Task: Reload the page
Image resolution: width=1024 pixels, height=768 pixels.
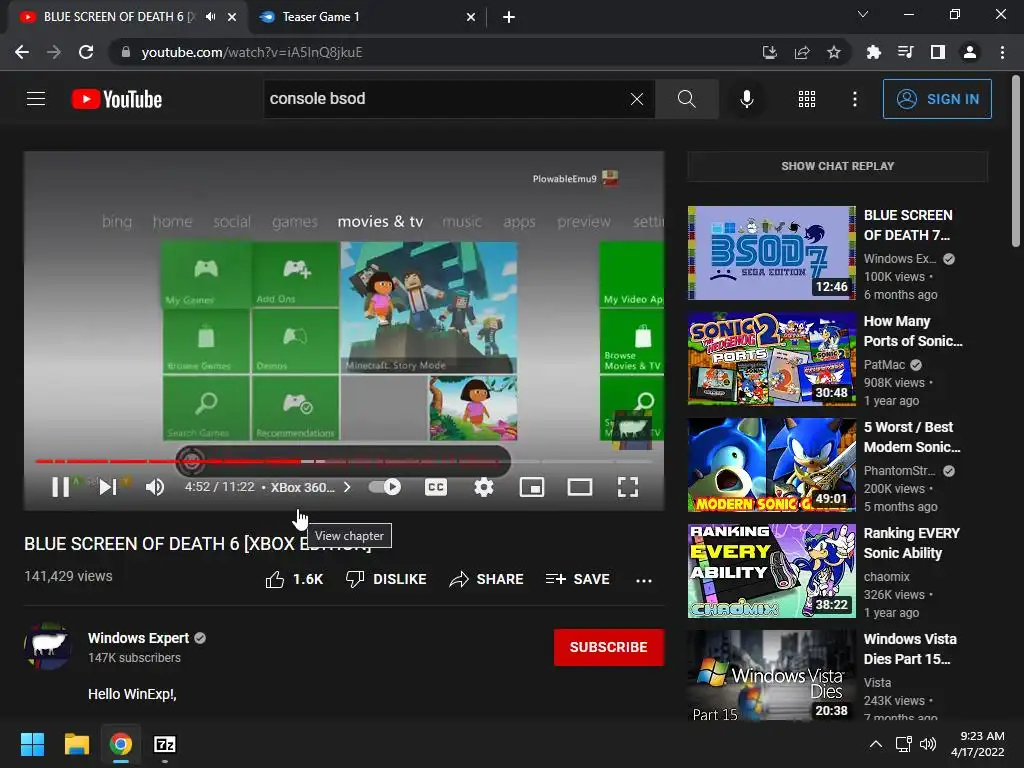Action: coord(86,52)
